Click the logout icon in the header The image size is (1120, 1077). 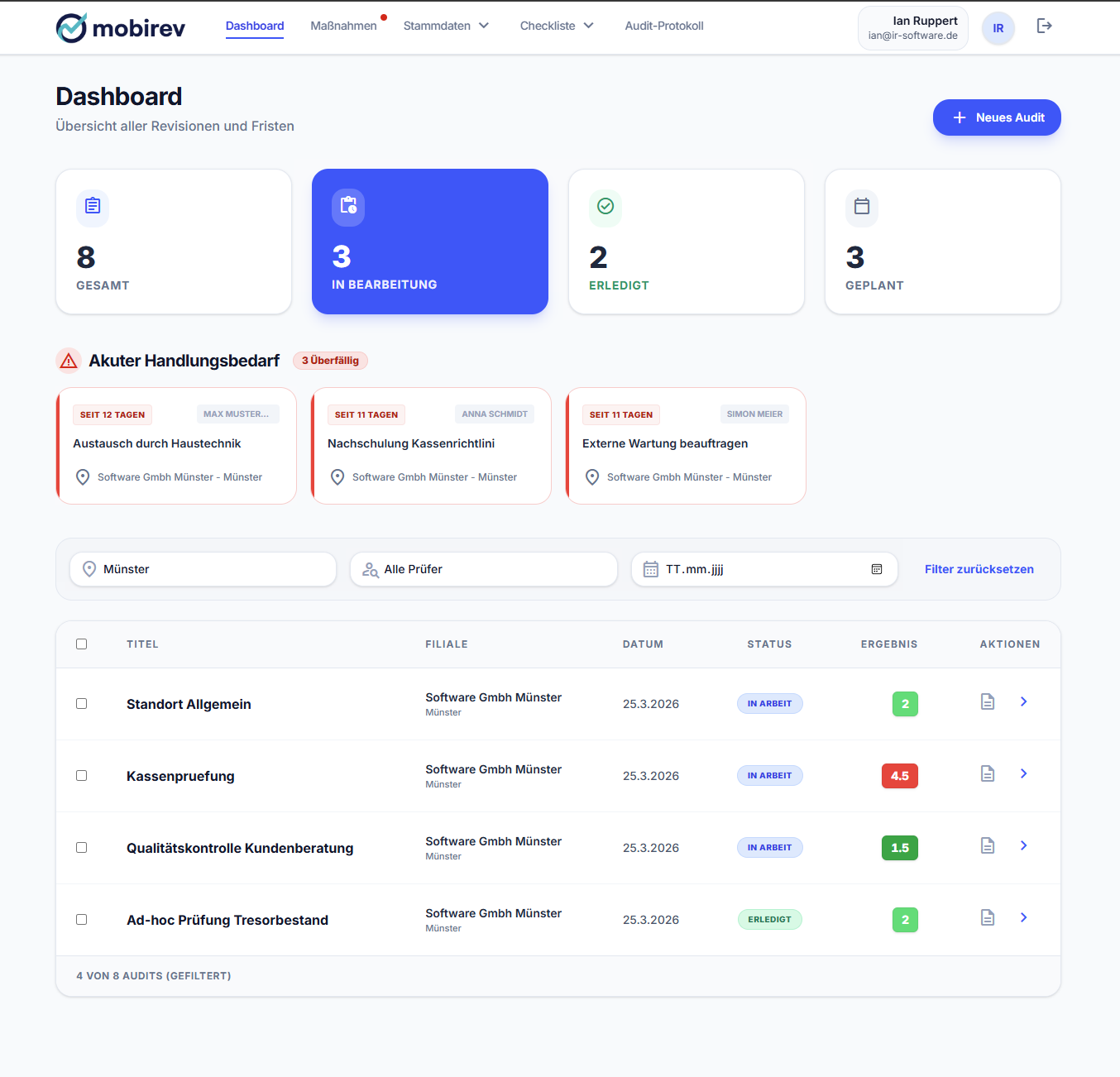click(1045, 26)
